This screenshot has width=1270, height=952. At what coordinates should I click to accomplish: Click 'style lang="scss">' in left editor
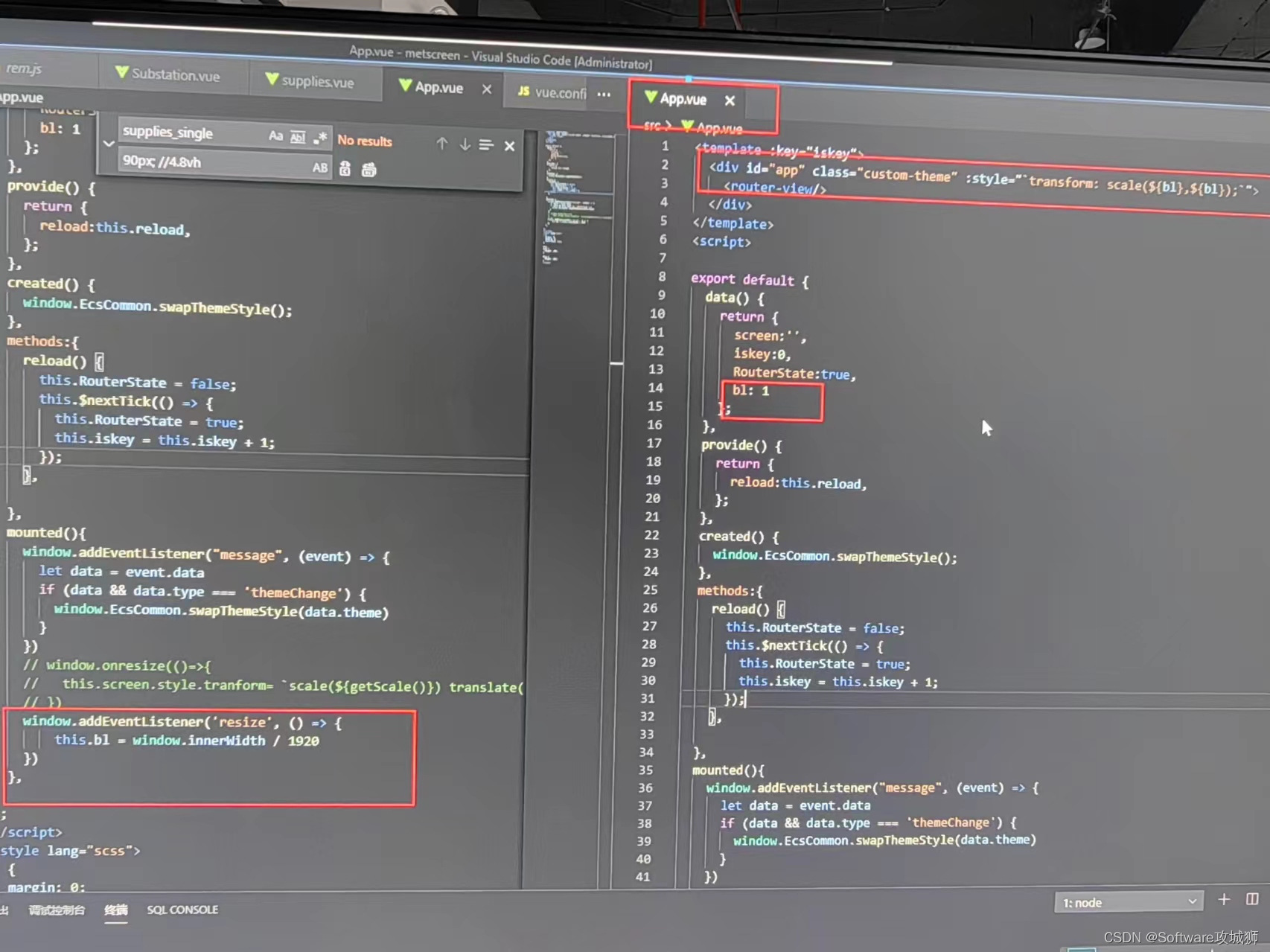point(70,850)
